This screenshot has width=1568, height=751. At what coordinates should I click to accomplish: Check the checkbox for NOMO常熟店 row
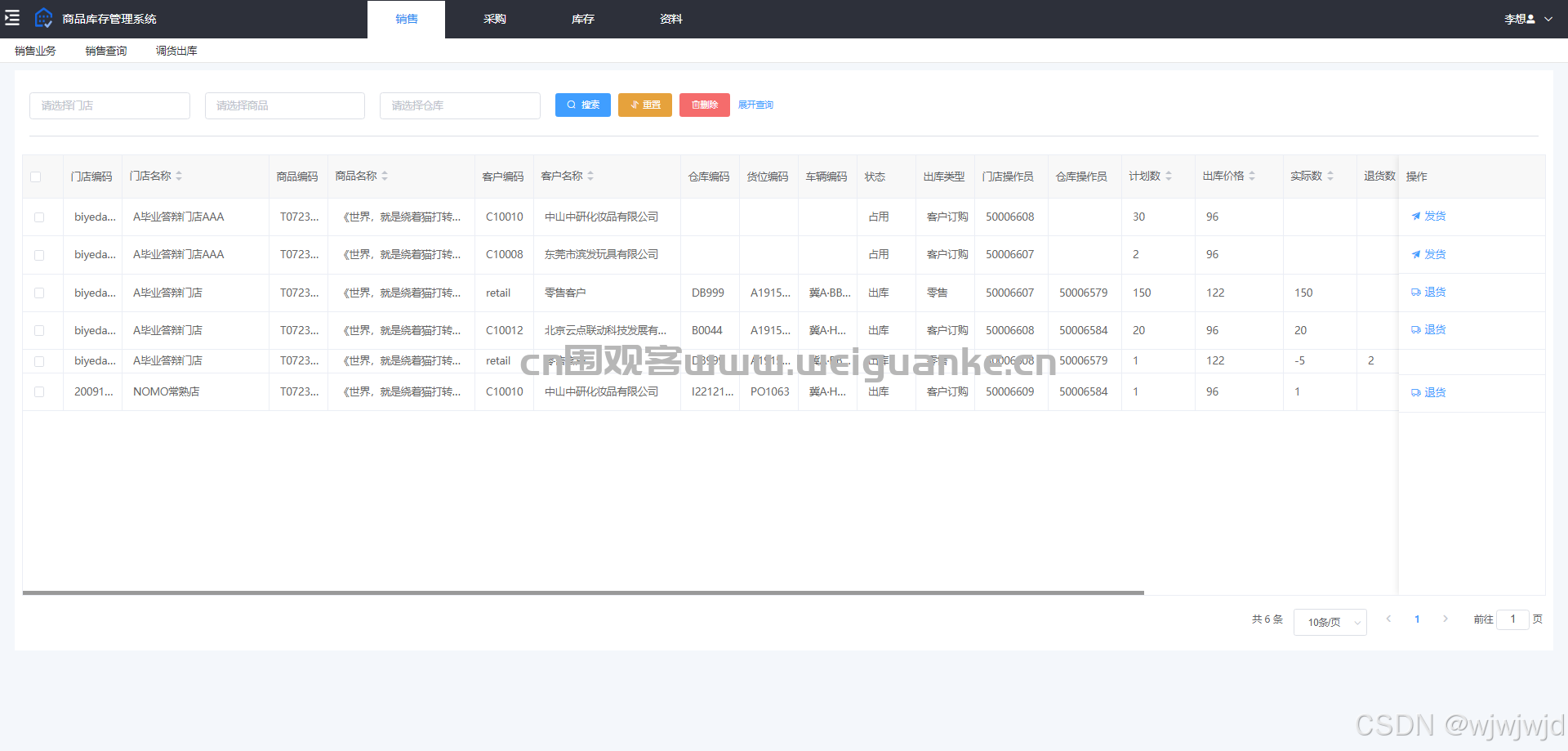pyautogui.click(x=39, y=391)
